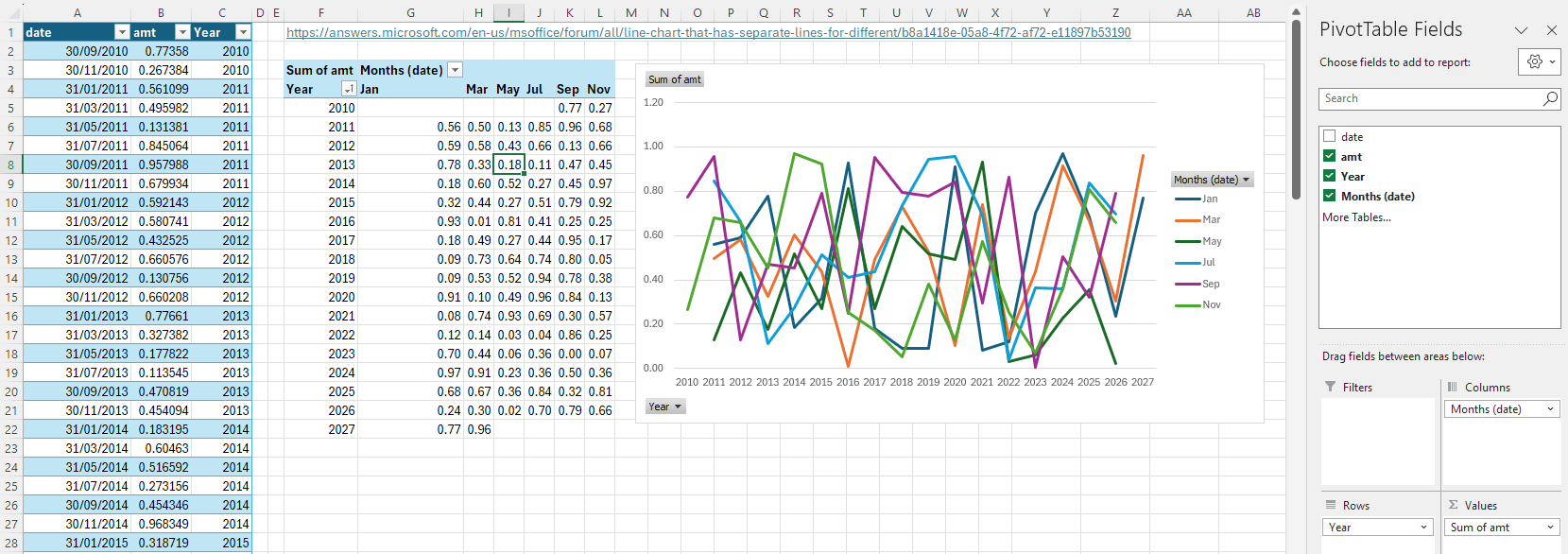Select column header A
This screenshot has height=554, width=1568.
point(77,12)
